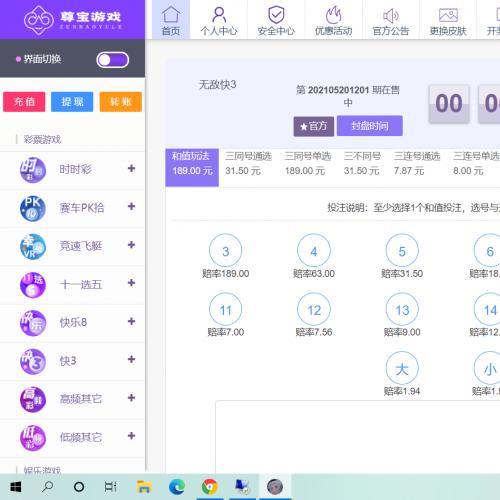Toggle the 界面切换 switch
The width and height of the screenshot is (500, 500).
click(x=113, y=60)
